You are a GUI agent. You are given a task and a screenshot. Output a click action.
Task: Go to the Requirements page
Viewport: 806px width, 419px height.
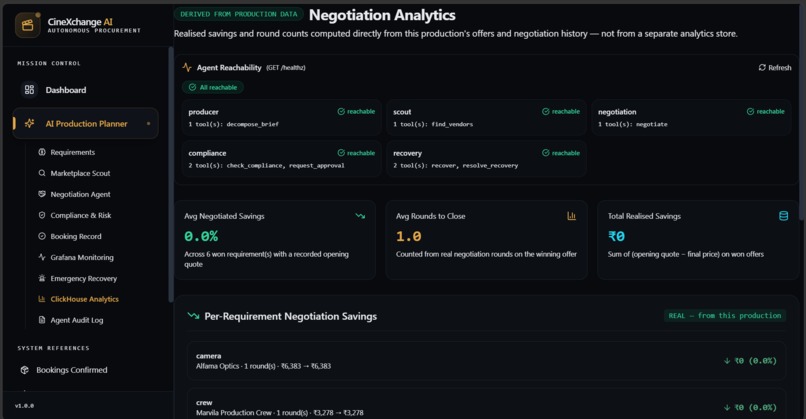click(x=72, y=152)
